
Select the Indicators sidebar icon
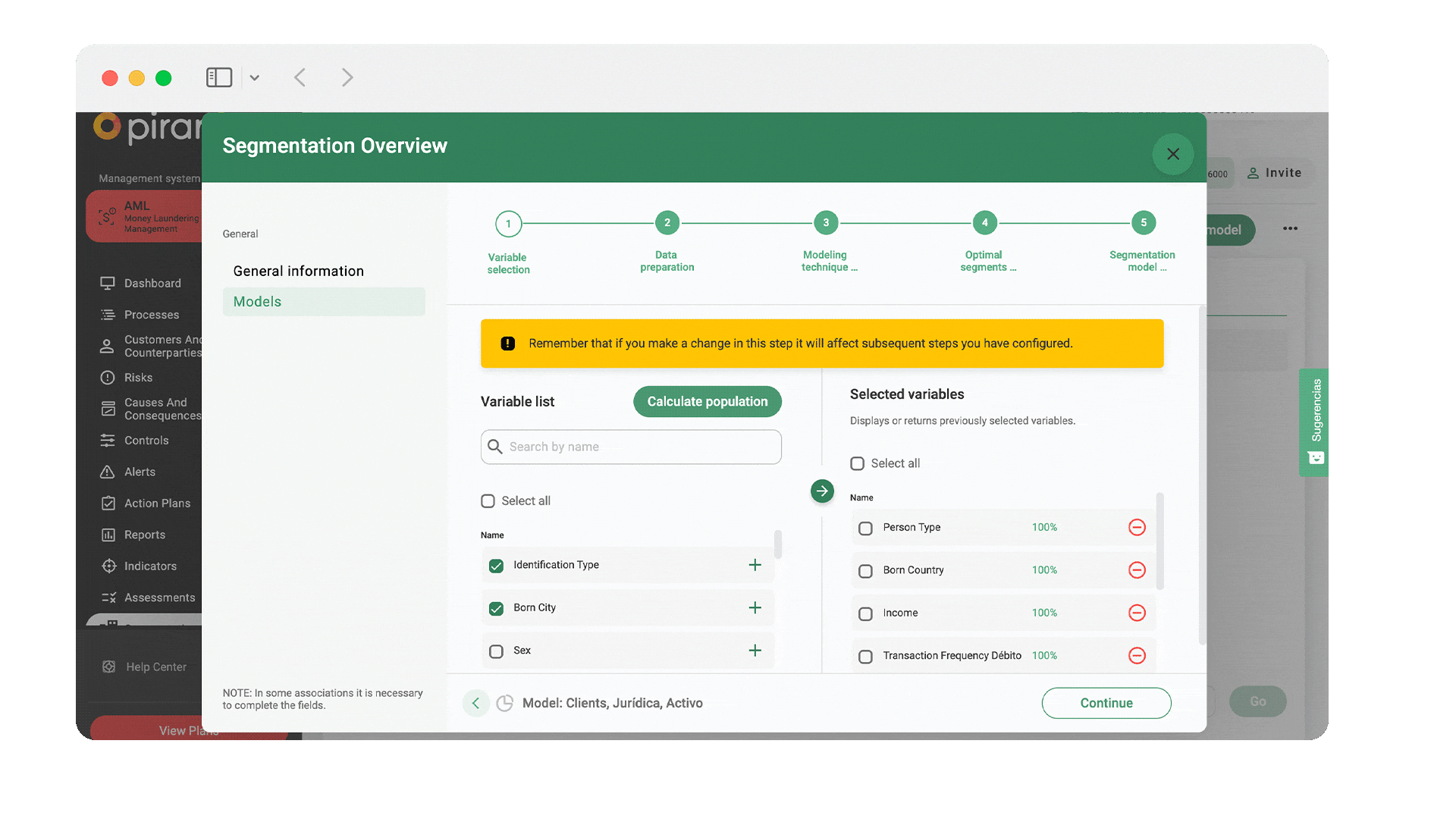pos(108,566)
